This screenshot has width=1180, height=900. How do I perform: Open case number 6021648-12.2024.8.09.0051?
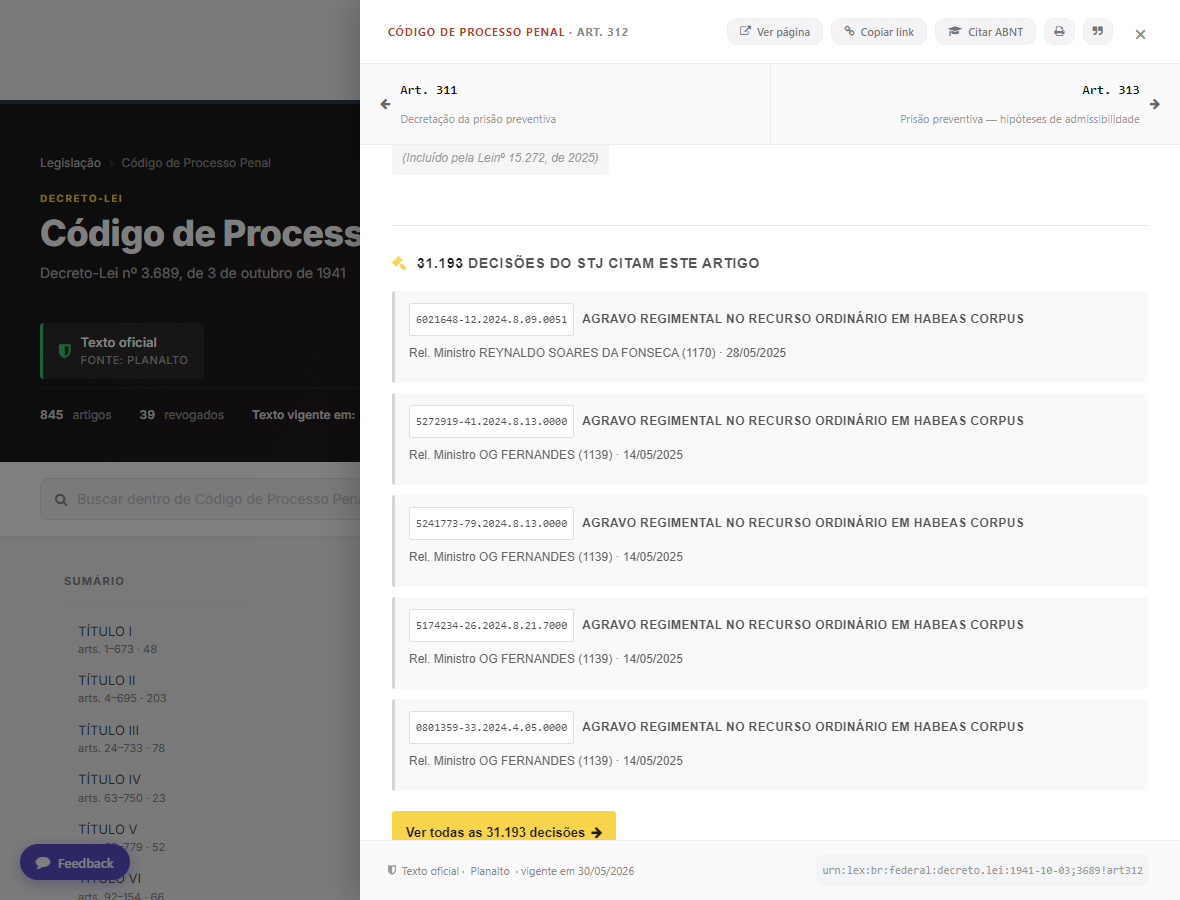[x=491, y=319]
